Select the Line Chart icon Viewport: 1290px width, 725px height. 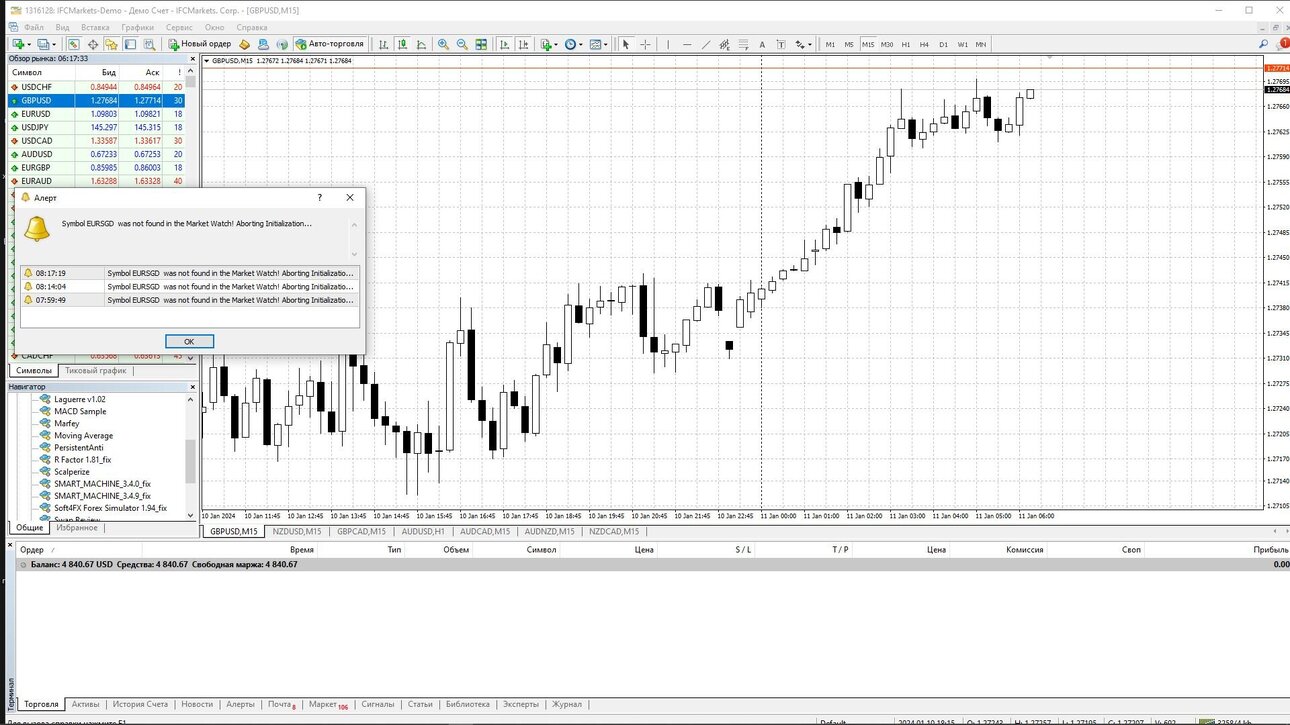[x=421, y=44]
